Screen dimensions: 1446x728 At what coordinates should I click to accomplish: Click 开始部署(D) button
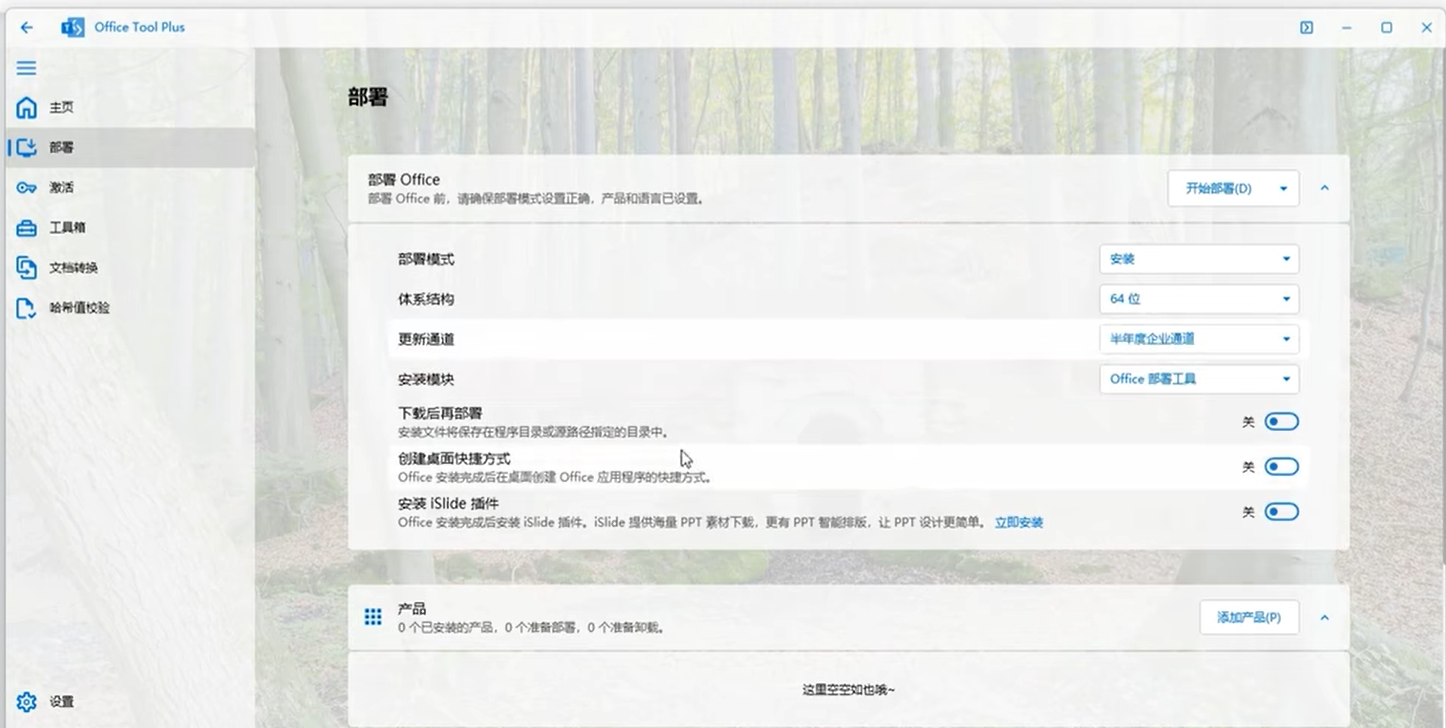tap(1218, 188)
